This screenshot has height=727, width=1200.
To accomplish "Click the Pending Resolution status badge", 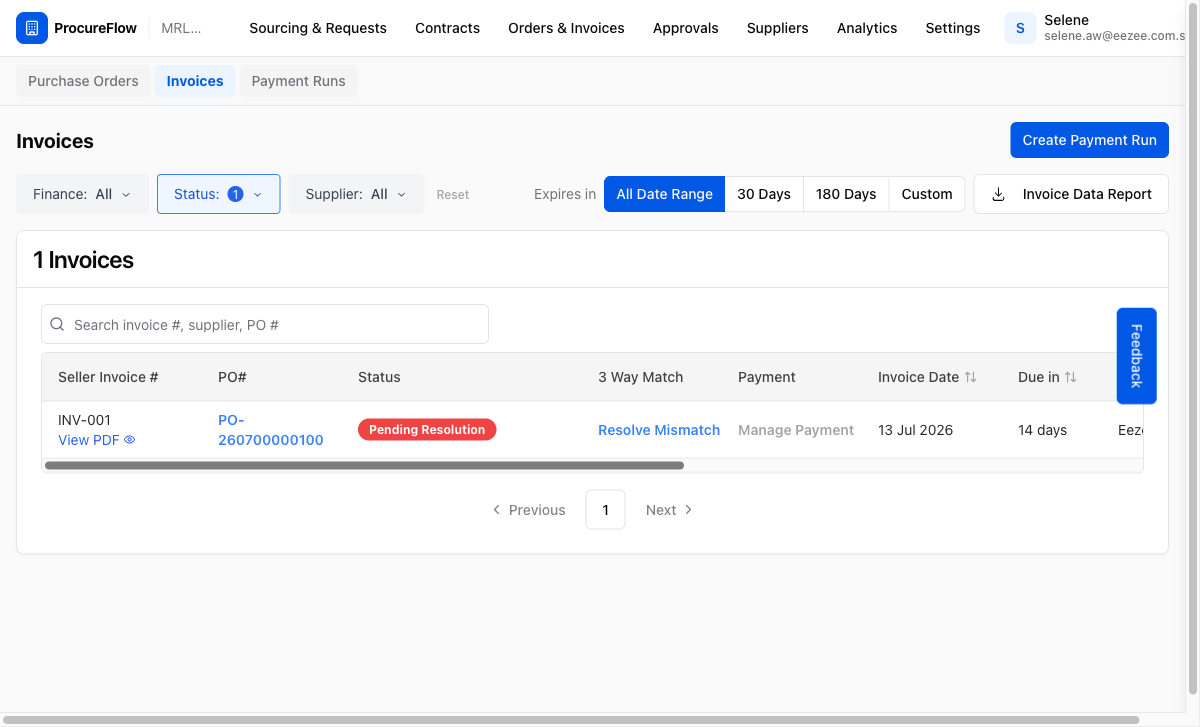I will click(x=427, y=430).
